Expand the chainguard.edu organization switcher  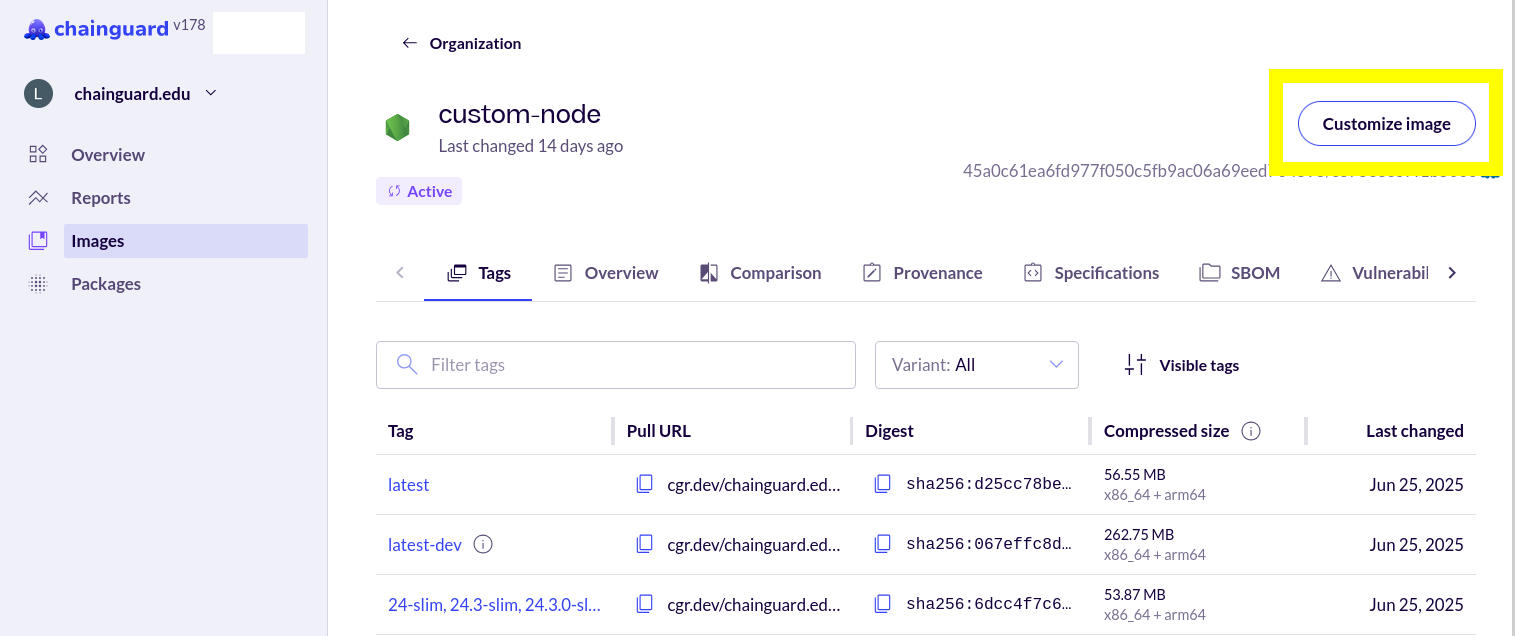pyautogui.click(x=209, y=92)
